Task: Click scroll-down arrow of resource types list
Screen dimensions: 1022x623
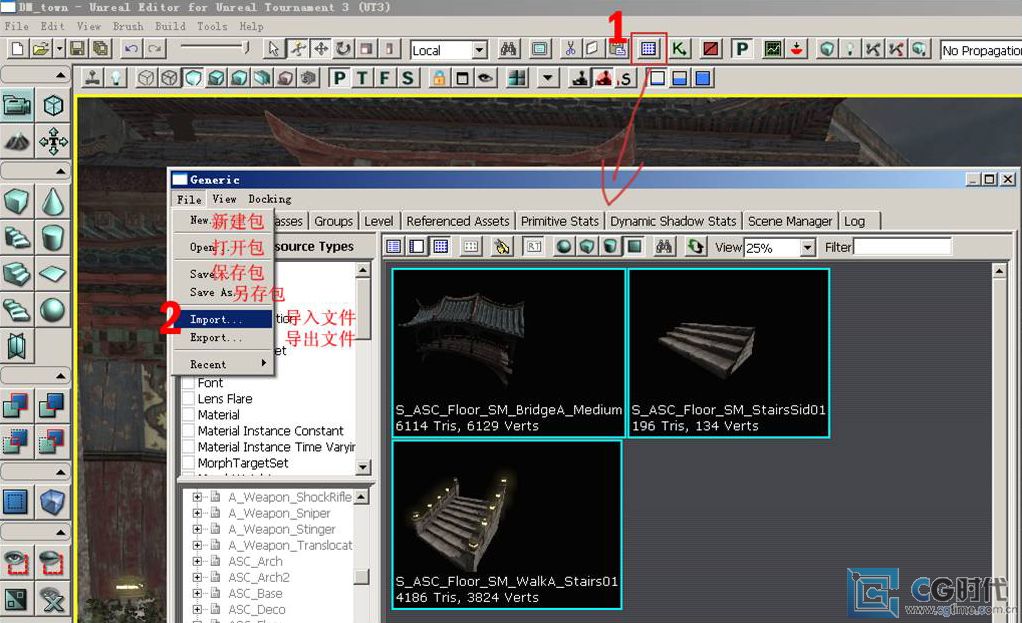Action: pos(363,467)
